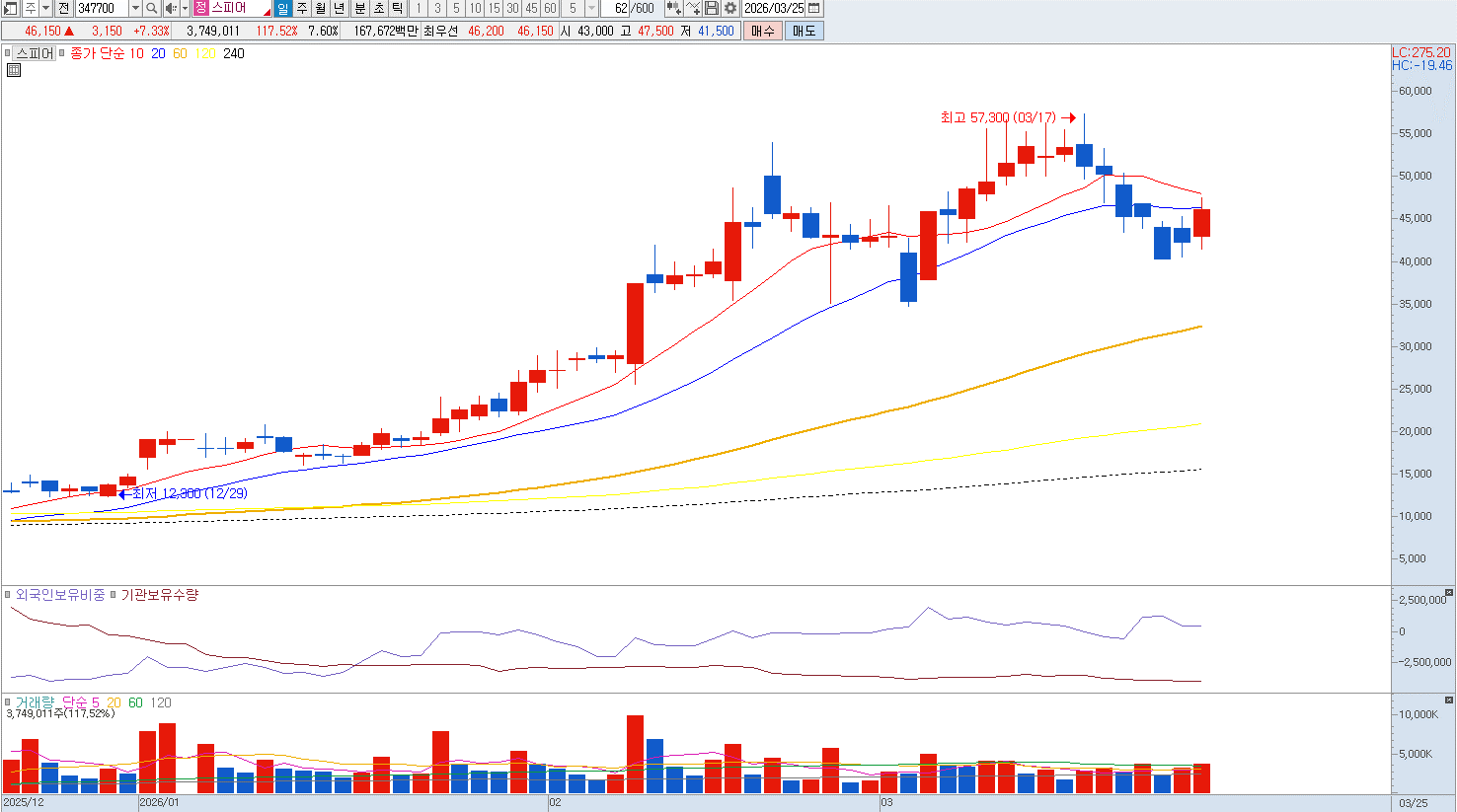Switch to minute 분 chart period
The image size is (1457, 812).
point(359,8)
